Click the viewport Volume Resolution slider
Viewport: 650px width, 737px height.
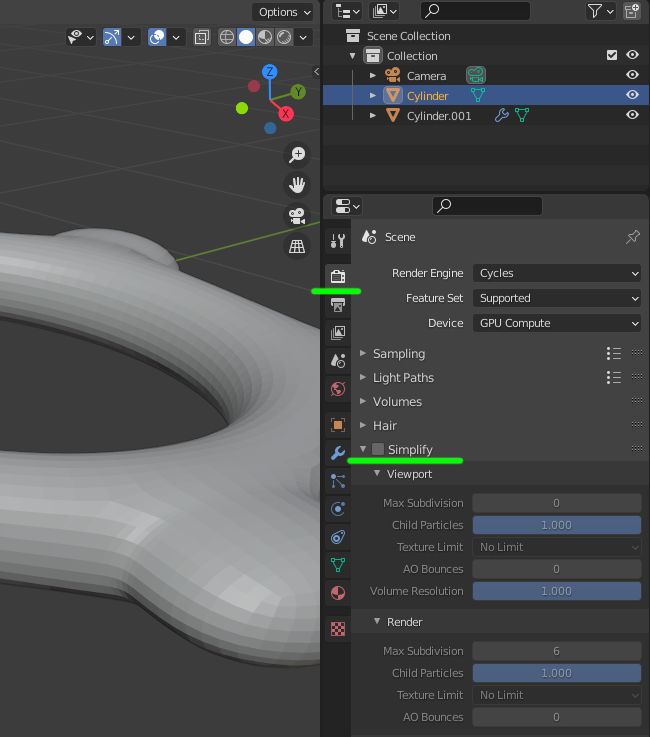557,591
